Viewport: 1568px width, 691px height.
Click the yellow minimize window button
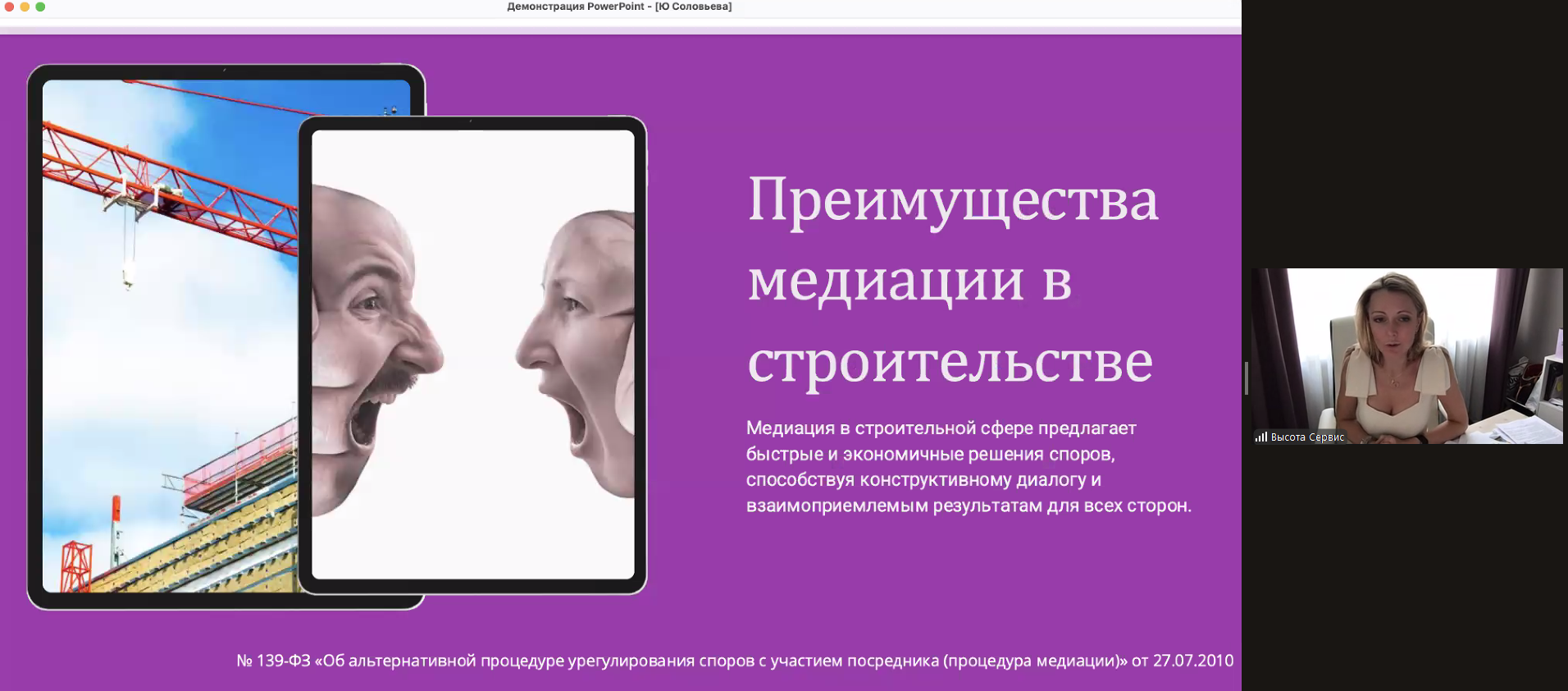25,7
